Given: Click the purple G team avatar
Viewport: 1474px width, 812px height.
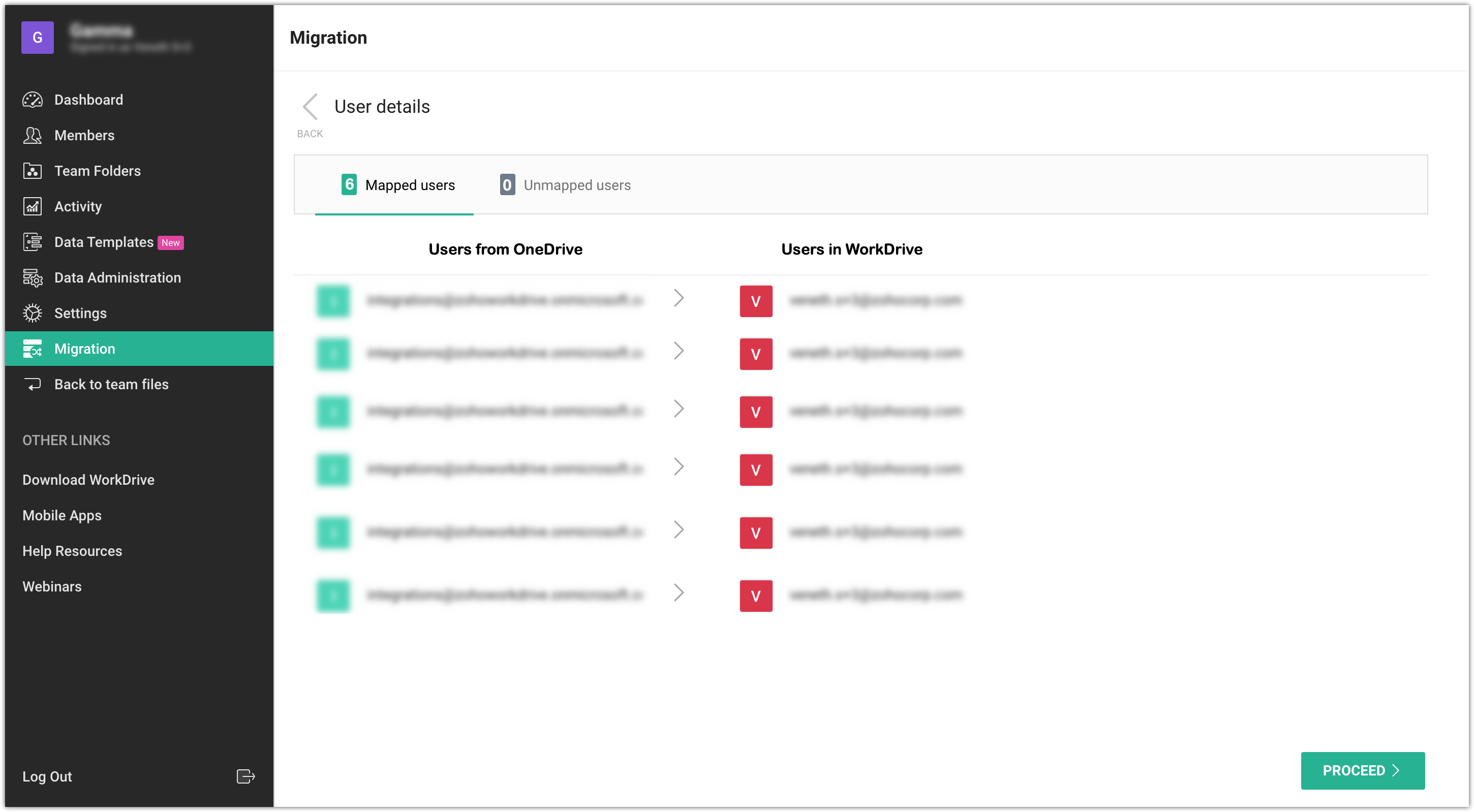Looking at the screenshot, I should click(x=37, y=38).
